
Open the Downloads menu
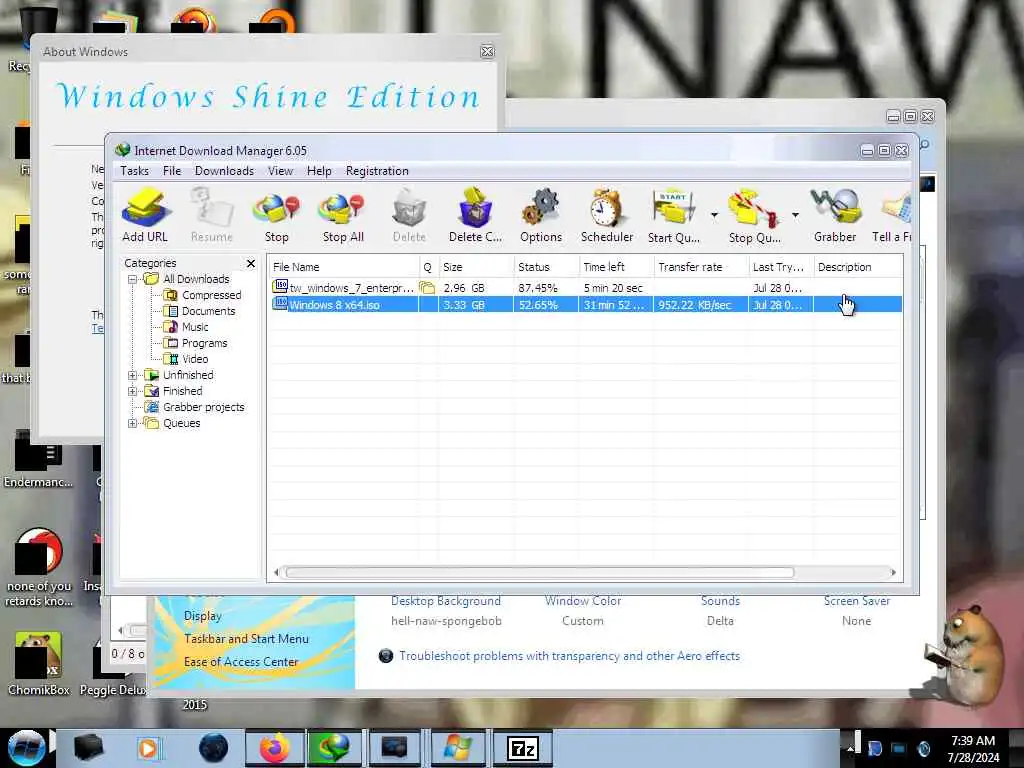click(224, 171)
